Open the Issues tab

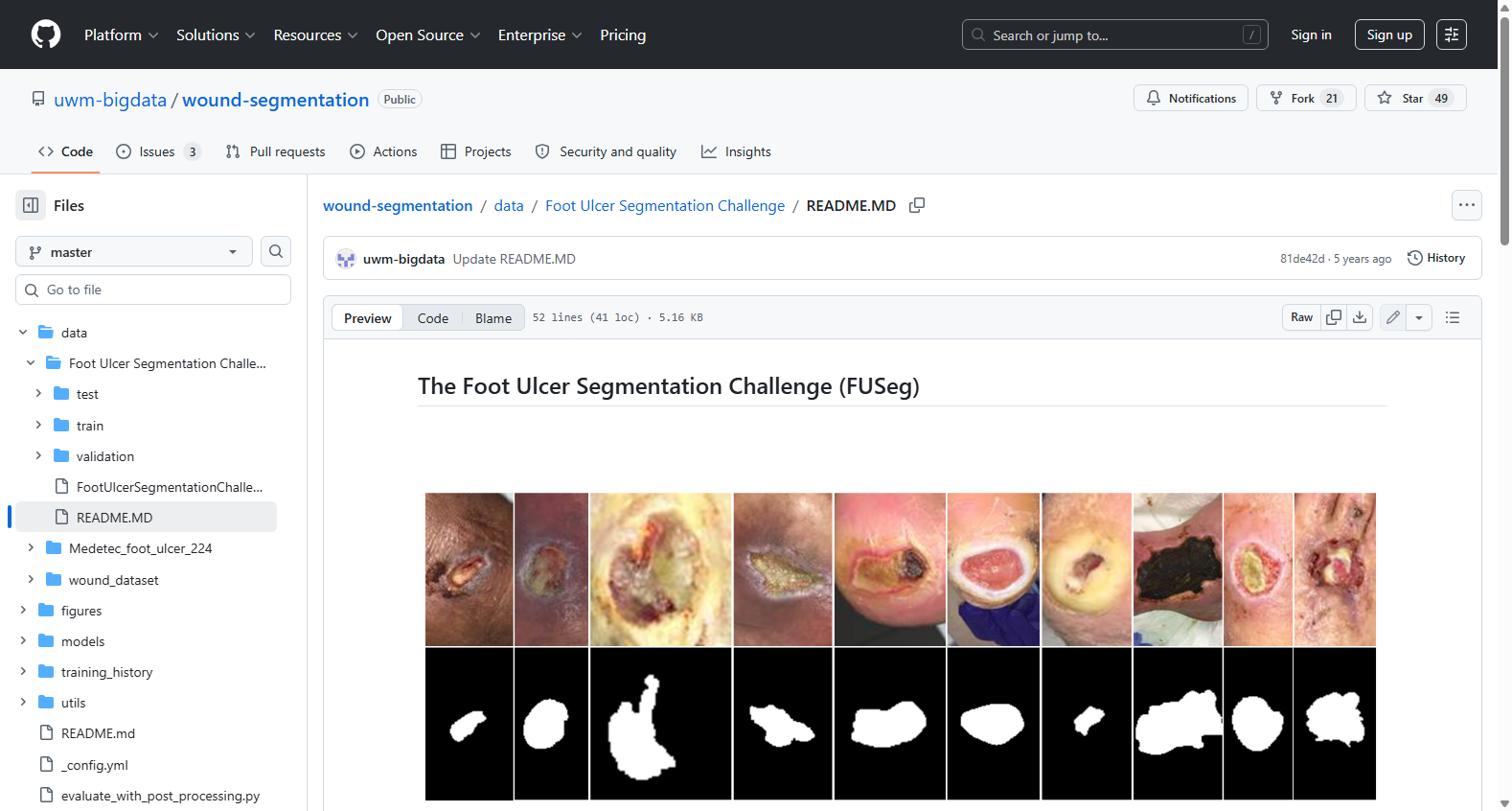158,151
